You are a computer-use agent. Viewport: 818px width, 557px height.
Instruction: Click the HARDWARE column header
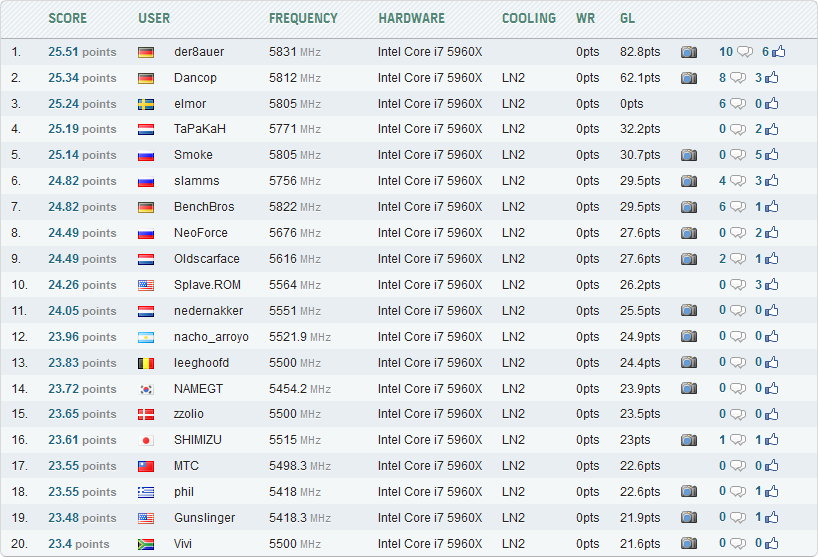pos(411,18)
